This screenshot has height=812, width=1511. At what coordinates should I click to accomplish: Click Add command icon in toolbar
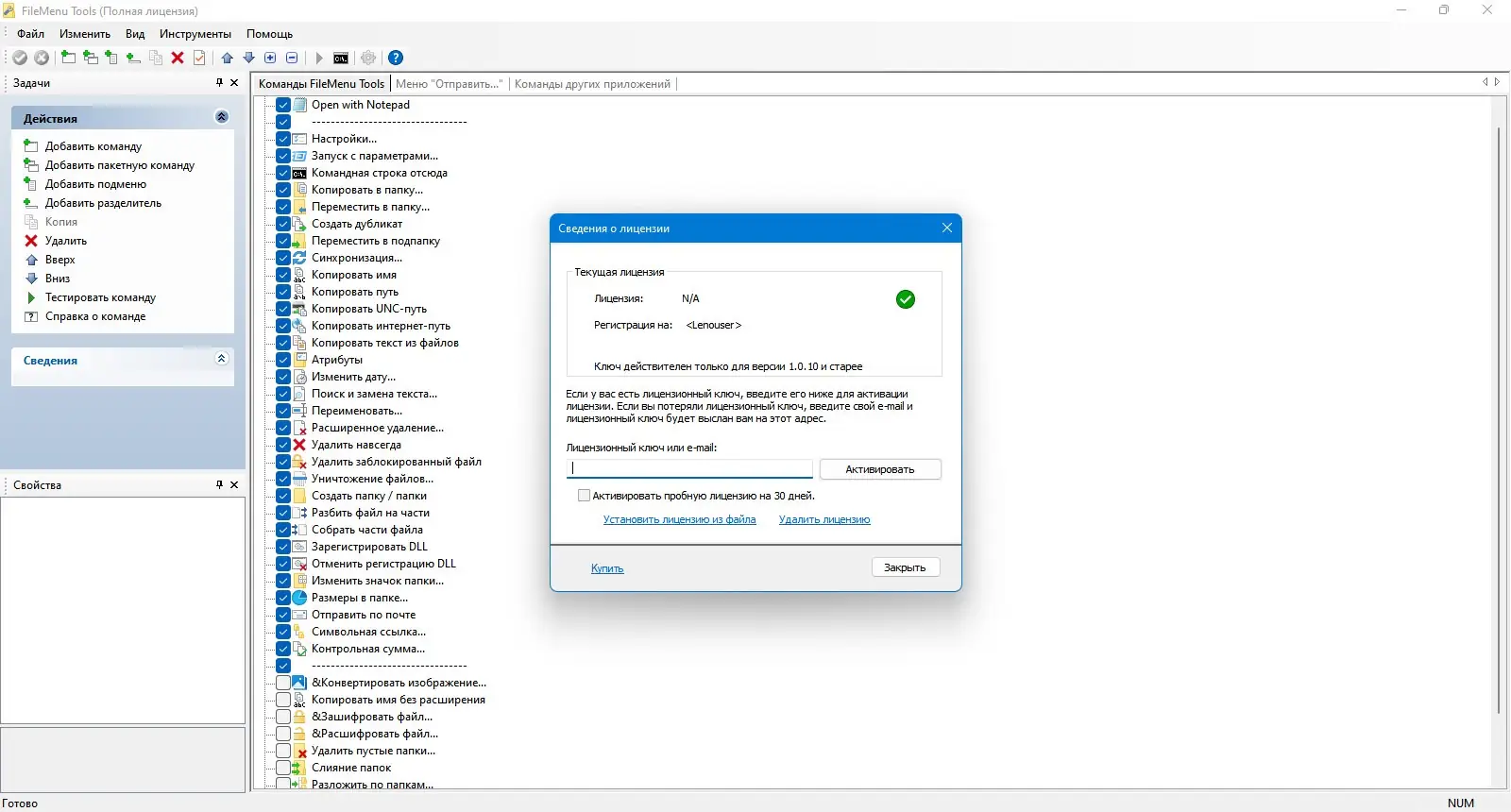click(68, 58)
